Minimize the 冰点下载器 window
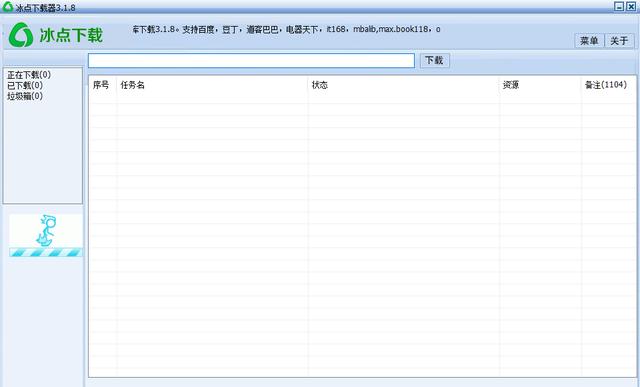 coord(619,7)
